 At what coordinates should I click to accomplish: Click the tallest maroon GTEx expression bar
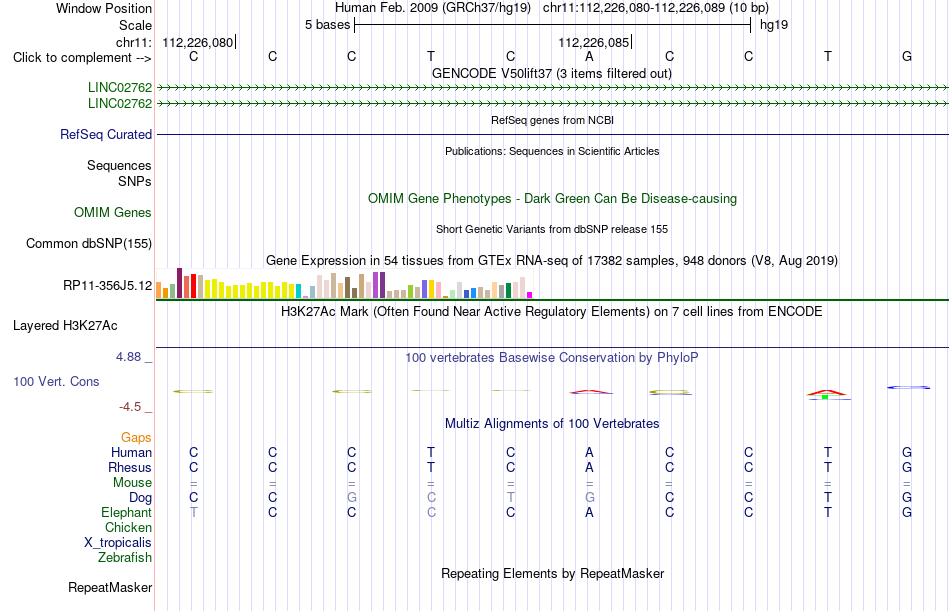179,283
